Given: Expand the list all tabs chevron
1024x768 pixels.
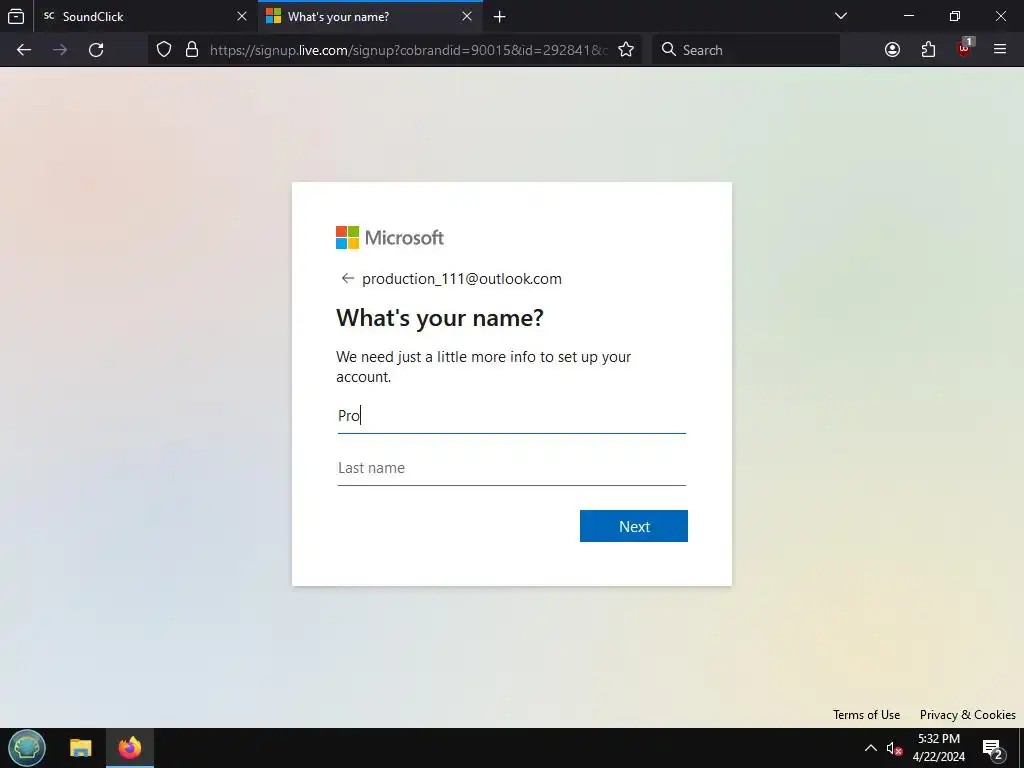Looking at the screenshot, I should click(841, 16).
